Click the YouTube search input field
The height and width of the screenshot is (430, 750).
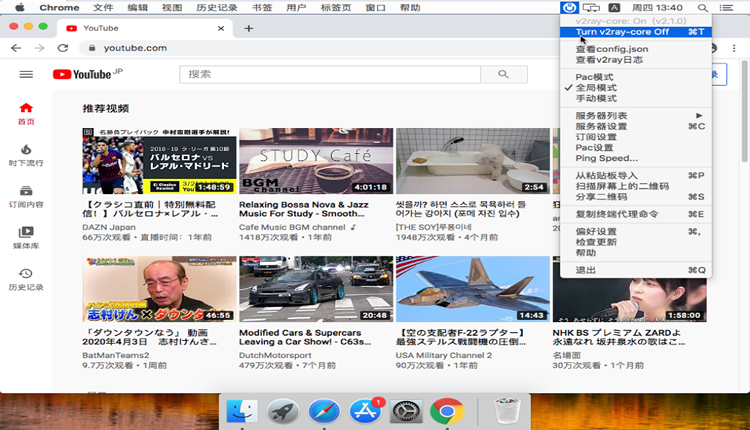(330, 75)
